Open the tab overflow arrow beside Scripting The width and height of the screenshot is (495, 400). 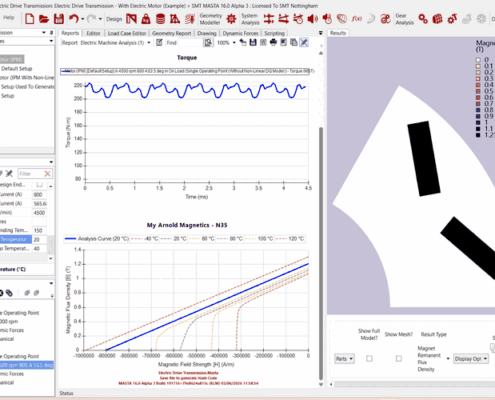[x=321, y=33]
